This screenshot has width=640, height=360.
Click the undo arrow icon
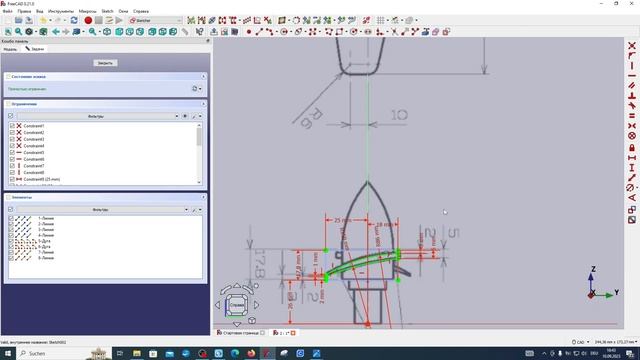tap(43, 20)
